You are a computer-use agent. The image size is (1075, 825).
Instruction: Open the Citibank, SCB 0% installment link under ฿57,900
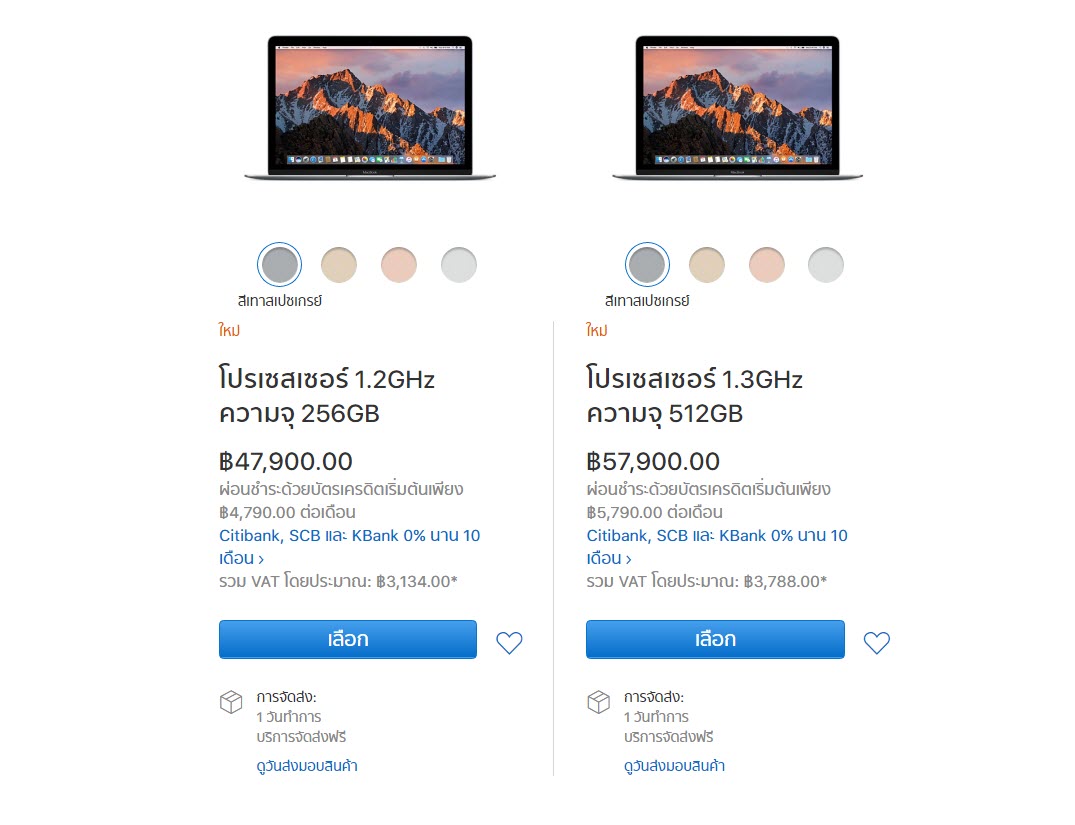(x=716, y=536)
